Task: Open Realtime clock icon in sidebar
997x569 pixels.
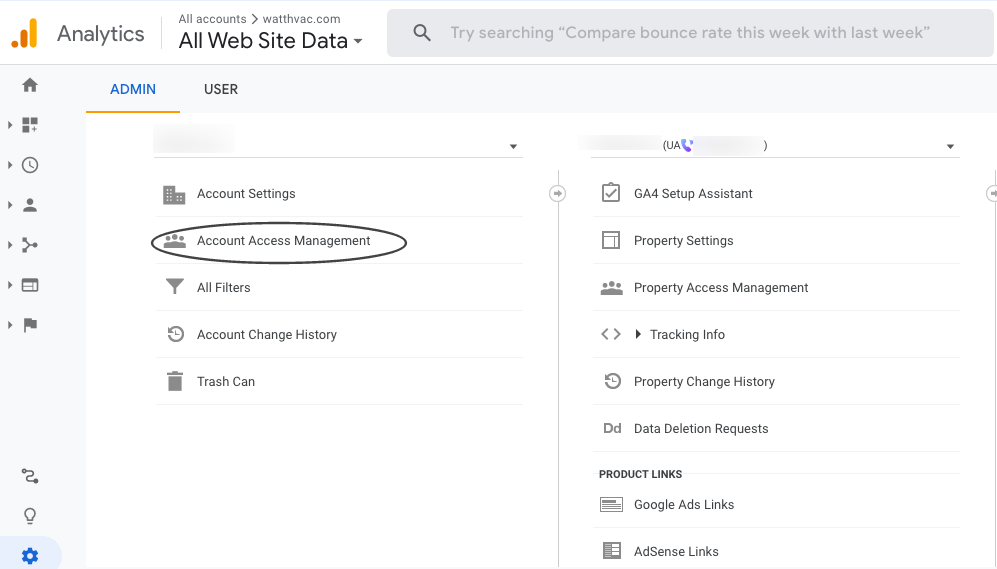Action: click(30, 165)
